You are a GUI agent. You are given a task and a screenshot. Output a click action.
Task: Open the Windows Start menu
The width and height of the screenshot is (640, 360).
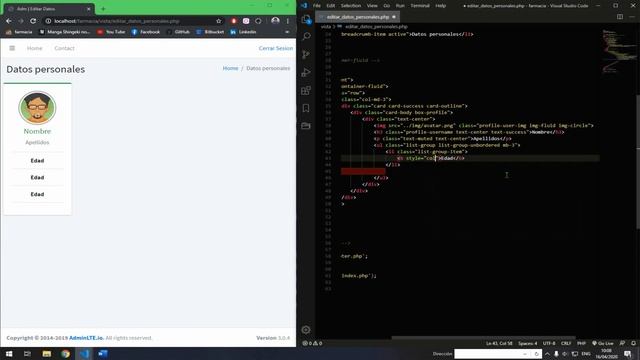point(9,354)
